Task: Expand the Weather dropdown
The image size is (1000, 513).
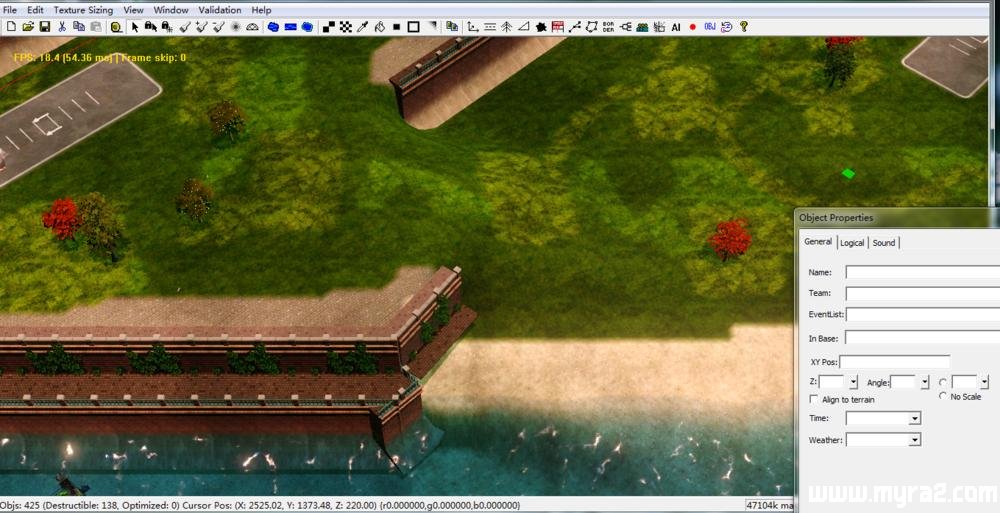Action: pos(914,440)
